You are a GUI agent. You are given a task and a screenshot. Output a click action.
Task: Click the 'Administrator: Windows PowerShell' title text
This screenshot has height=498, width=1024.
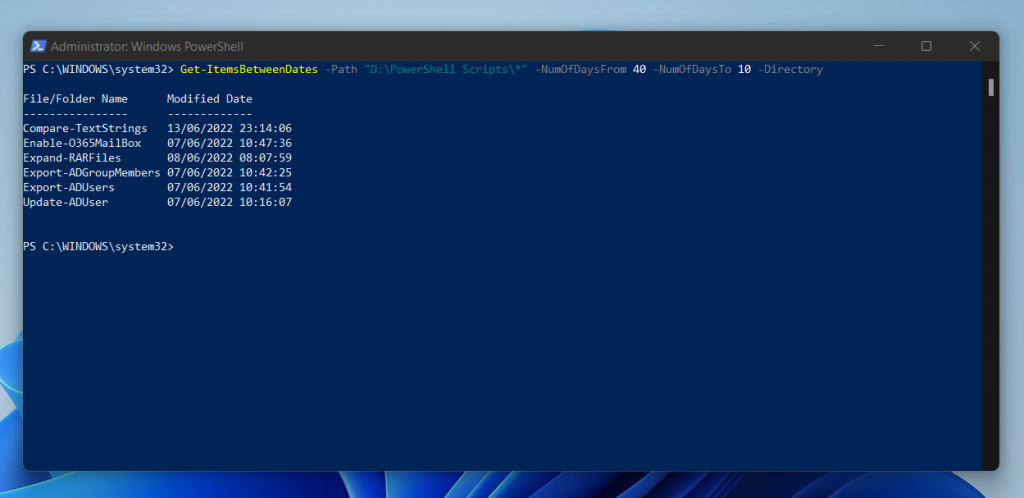147,47
